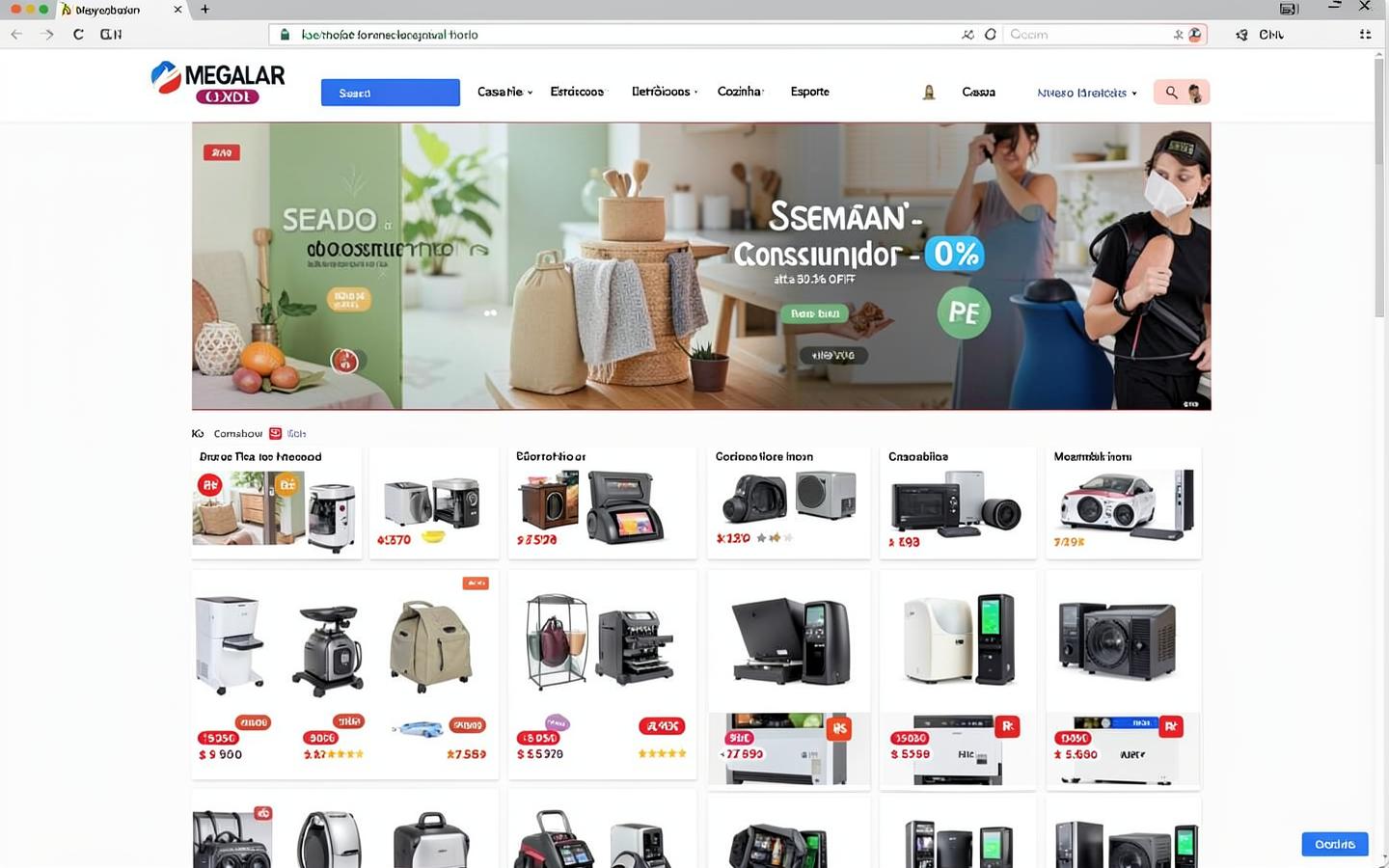The height and width of the screenshot is (868, 1389).
Task: Click the $ 9 900 price
Action: pos(221,754)
